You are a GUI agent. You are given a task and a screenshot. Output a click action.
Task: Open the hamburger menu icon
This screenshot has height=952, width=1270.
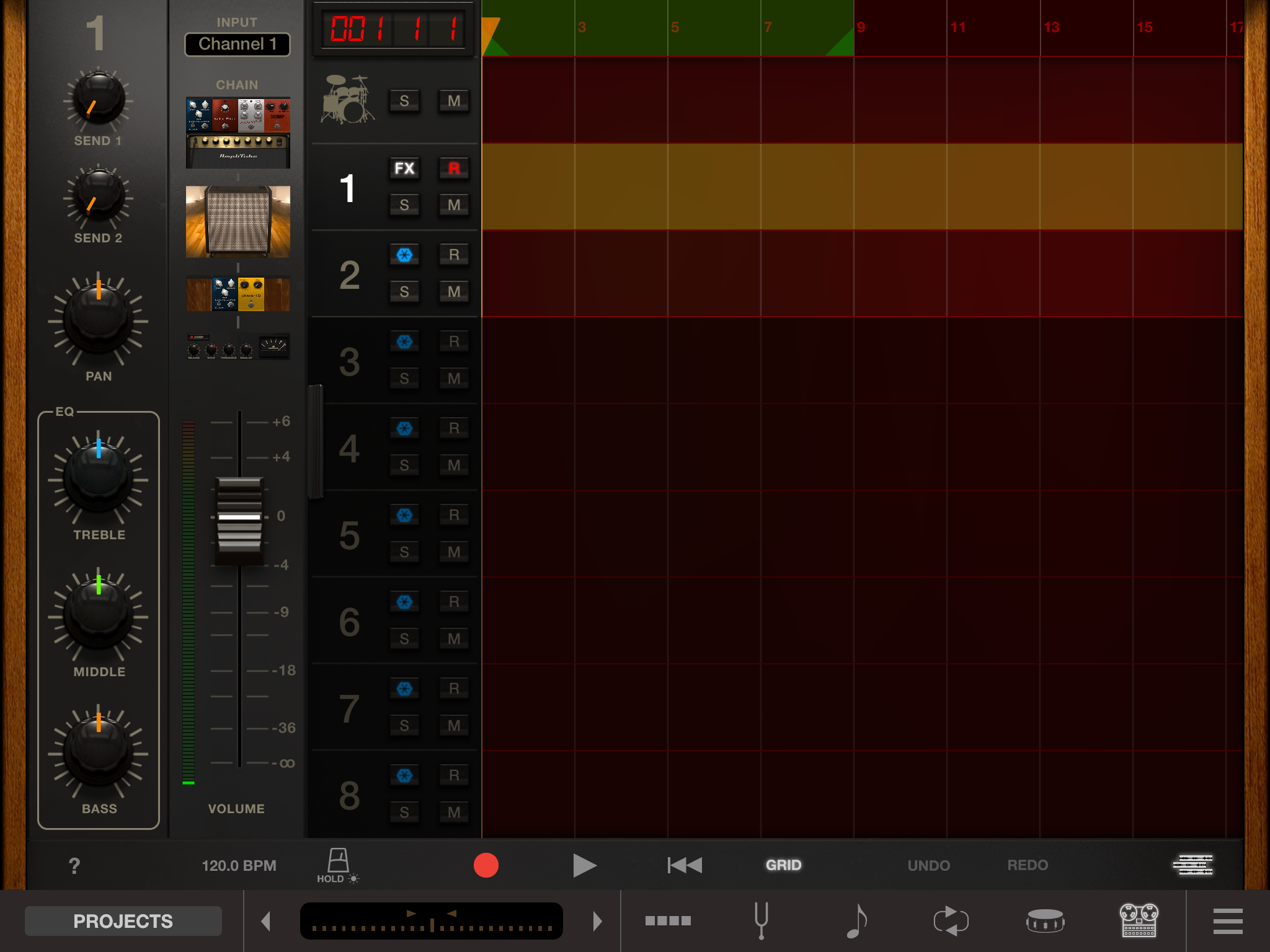(x=1227, y=921)
